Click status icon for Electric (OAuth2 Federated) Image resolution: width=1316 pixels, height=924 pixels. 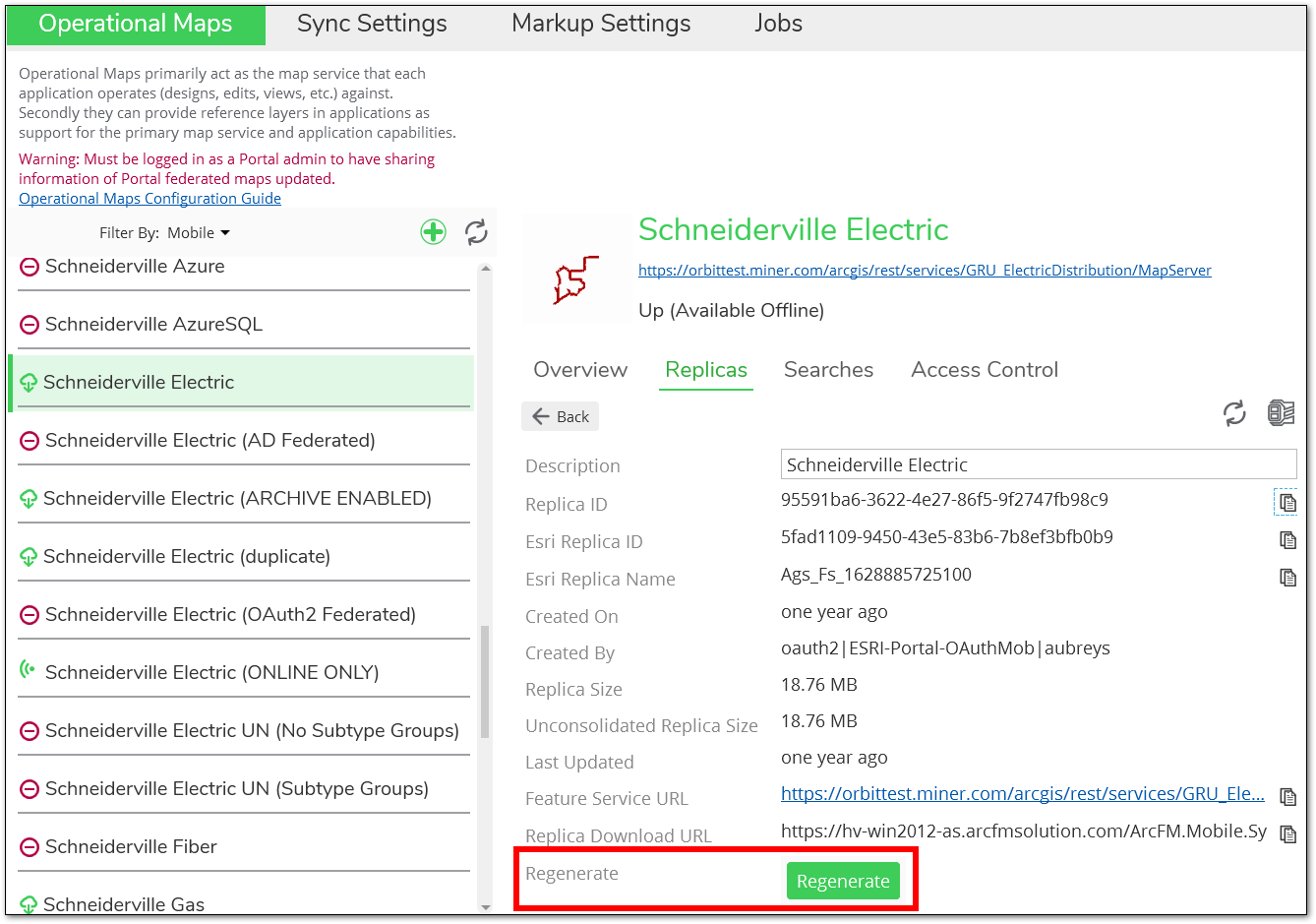30,615
